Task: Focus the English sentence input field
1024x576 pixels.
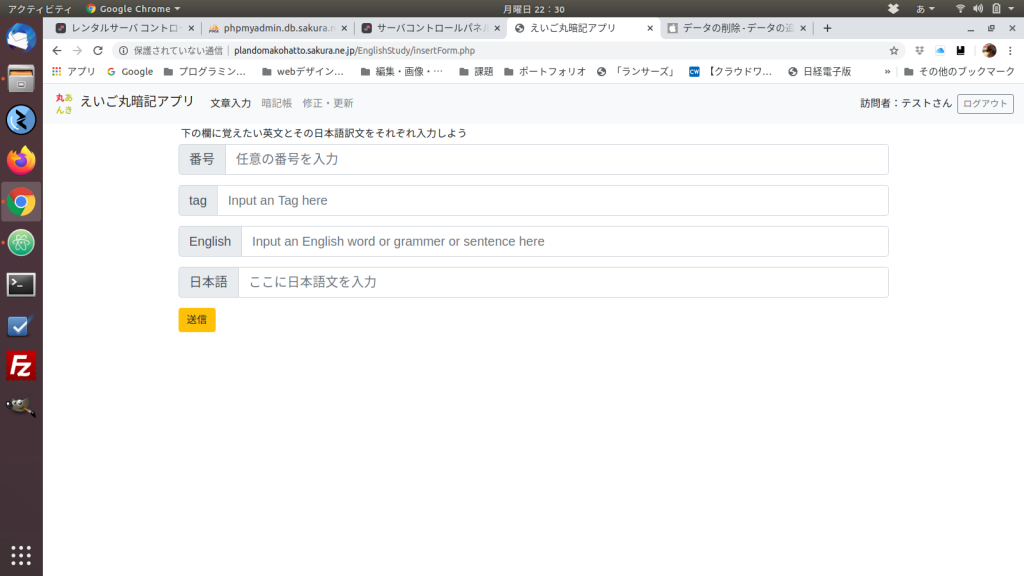Action: pyautogui.click(x=564, y=242)
